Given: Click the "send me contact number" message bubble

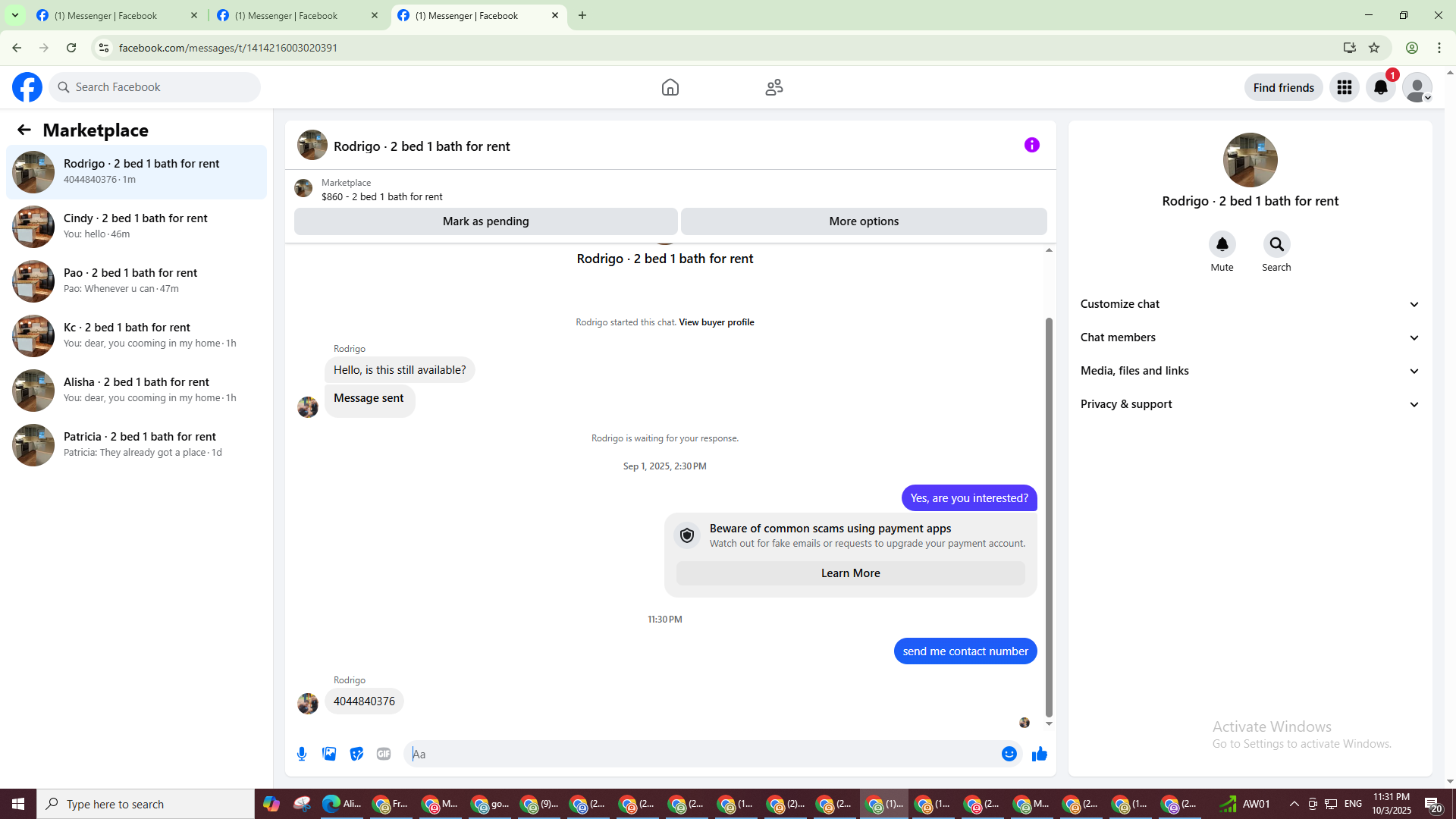Looking at the screenshot, I should click(965, 651).
